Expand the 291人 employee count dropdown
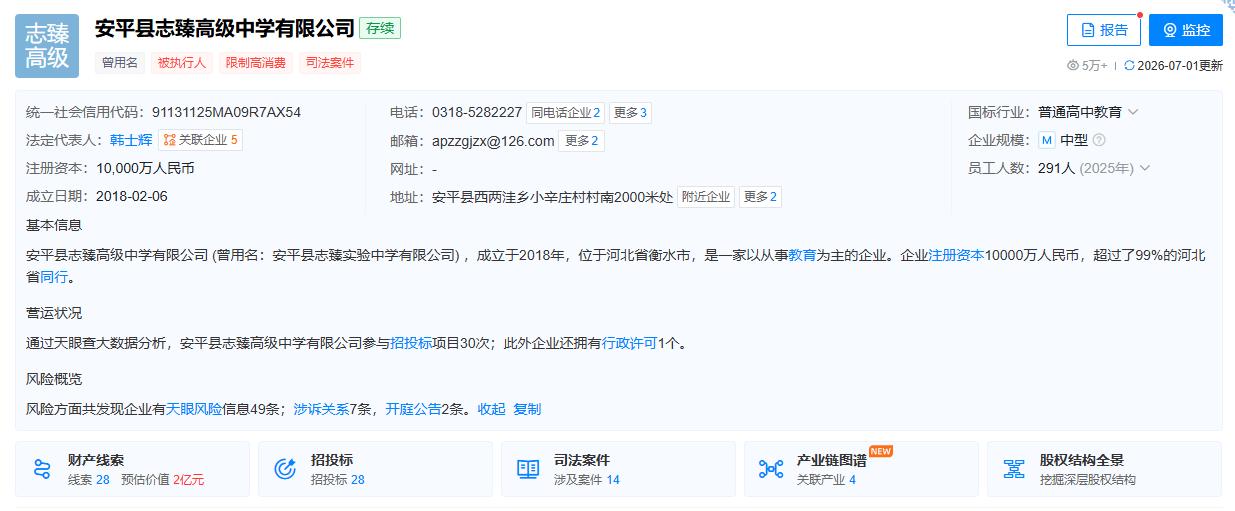 coord(1144,168)
